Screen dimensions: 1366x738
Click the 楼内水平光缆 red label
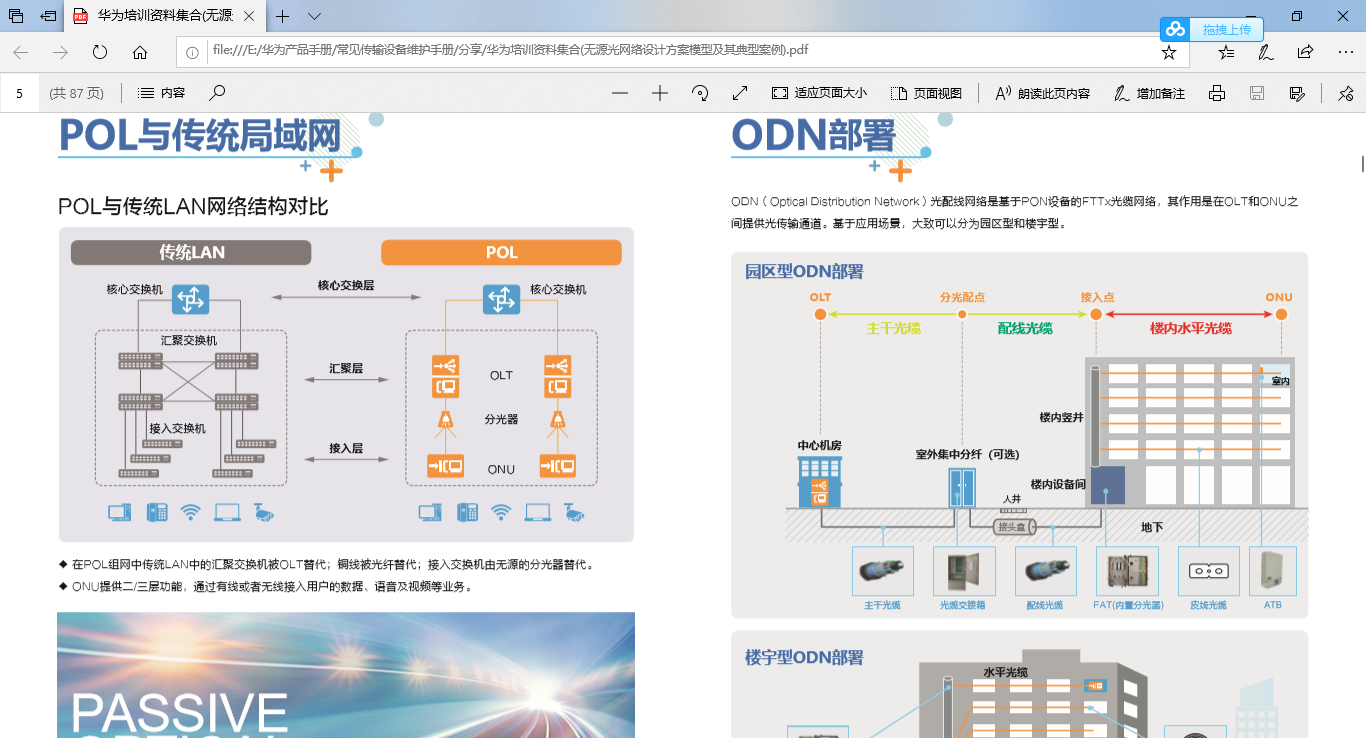(x=1191, y=328)
